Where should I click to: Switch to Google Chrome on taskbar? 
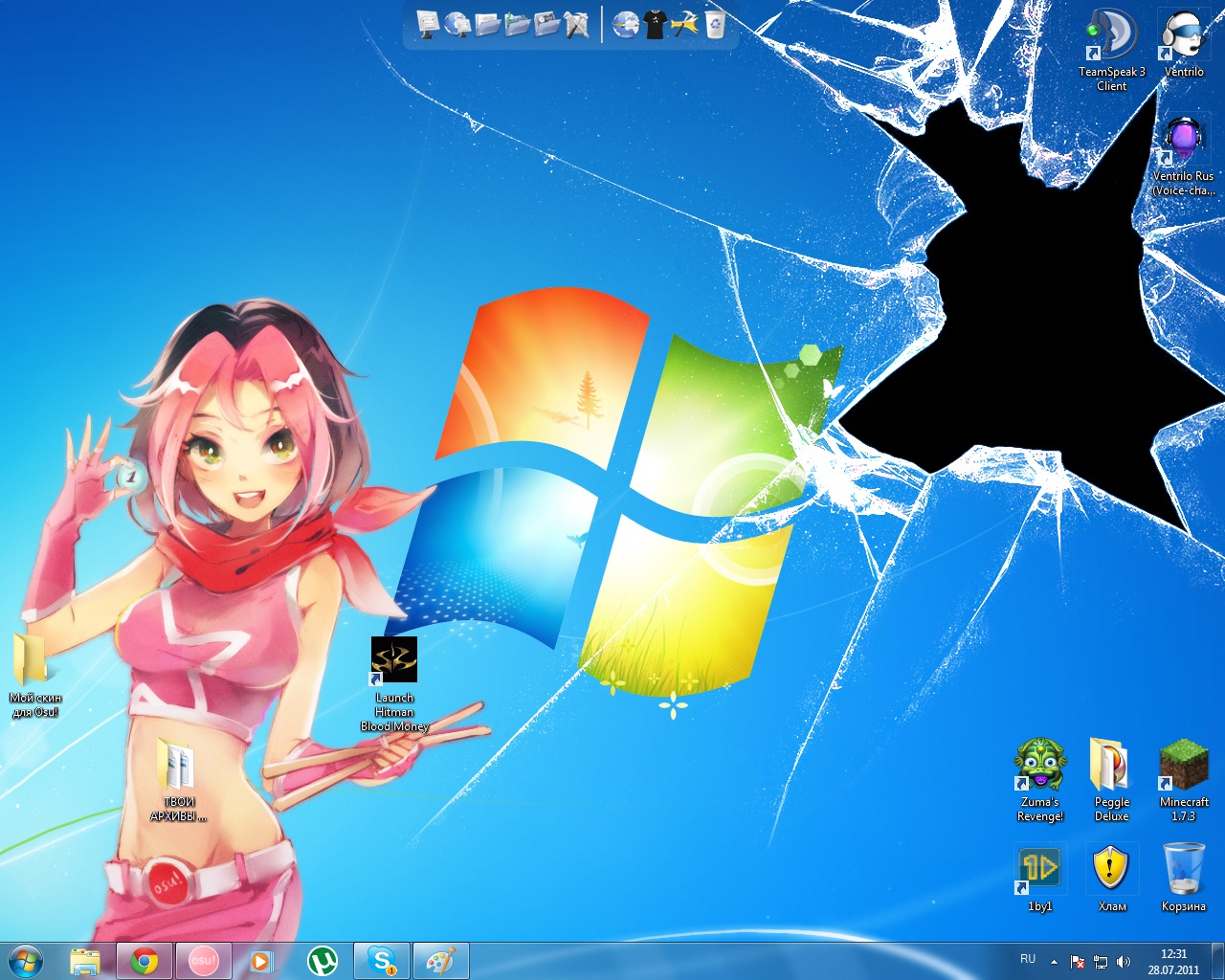145,961
